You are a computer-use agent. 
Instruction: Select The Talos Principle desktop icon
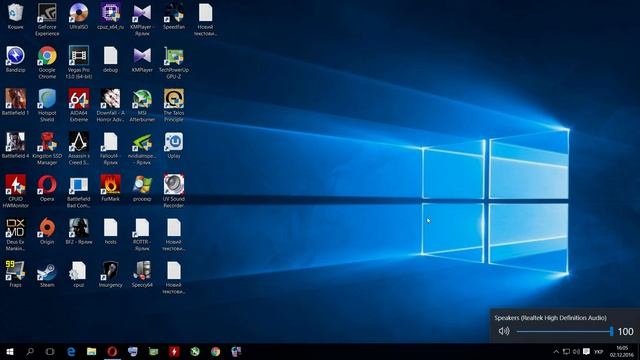tap(174, 105)
